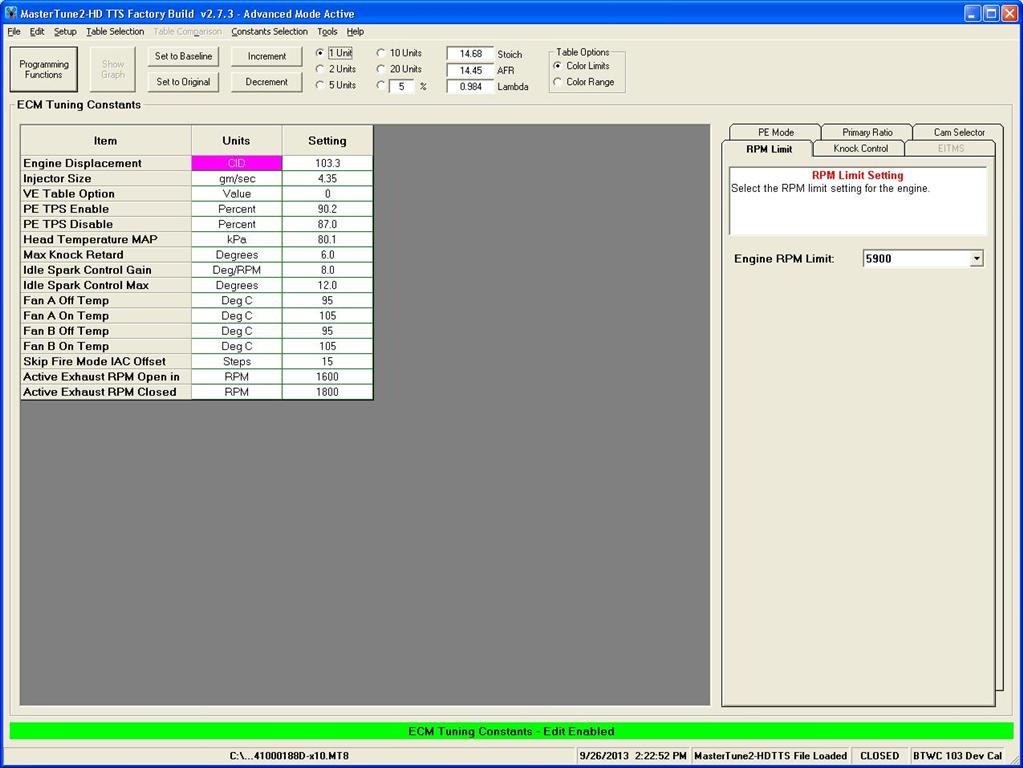Viewport: 1023px width, 768px height.
Task: Open the File menu
Action: 14,31
